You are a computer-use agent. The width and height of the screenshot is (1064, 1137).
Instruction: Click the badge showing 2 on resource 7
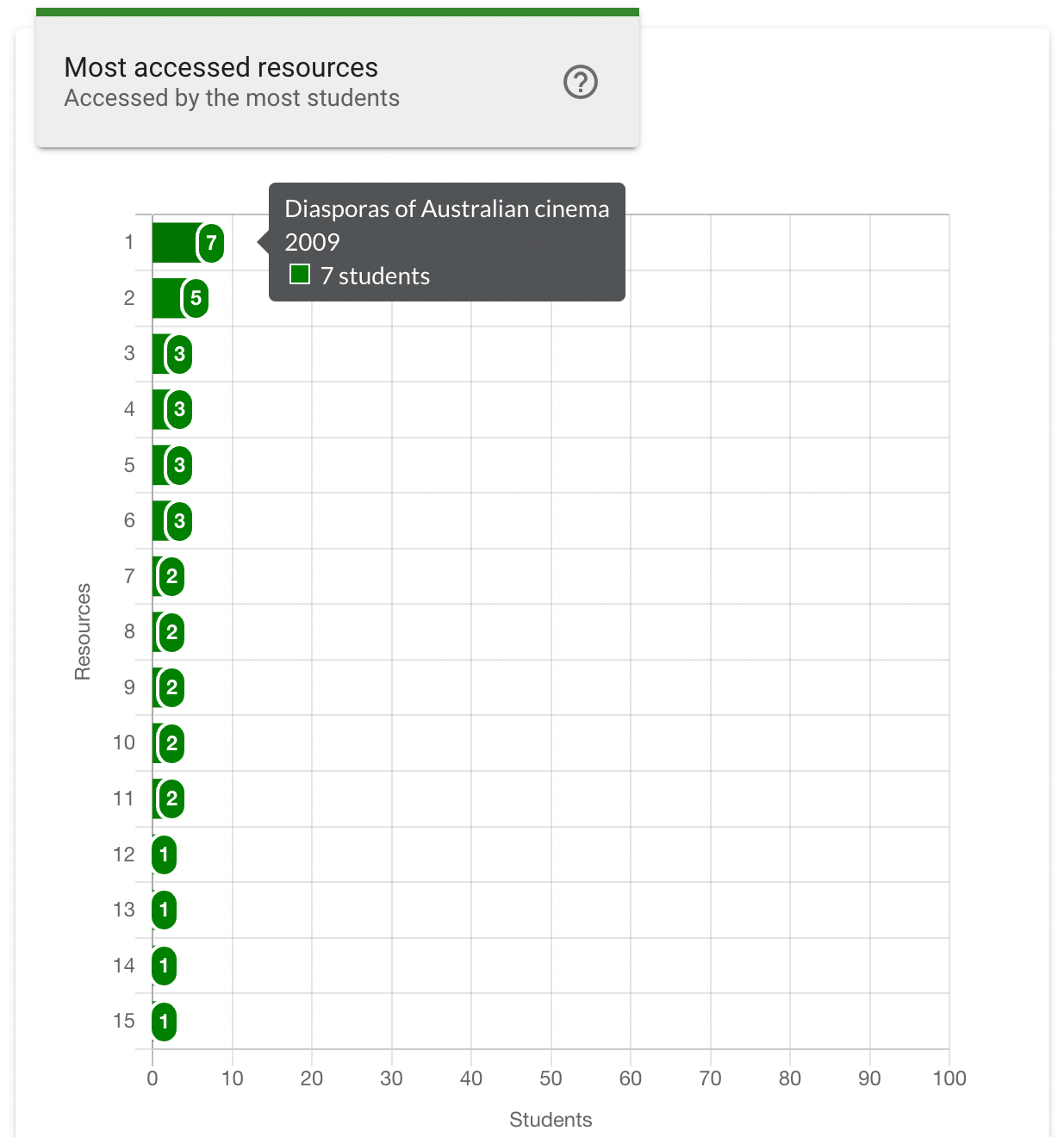171,576
